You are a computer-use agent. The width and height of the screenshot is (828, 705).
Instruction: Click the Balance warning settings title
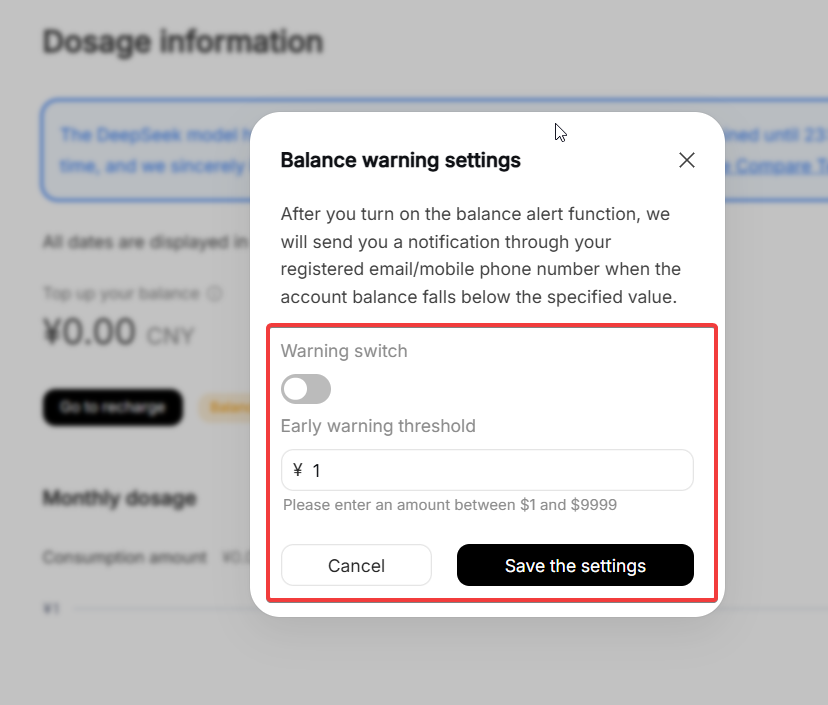pos(400,160)
